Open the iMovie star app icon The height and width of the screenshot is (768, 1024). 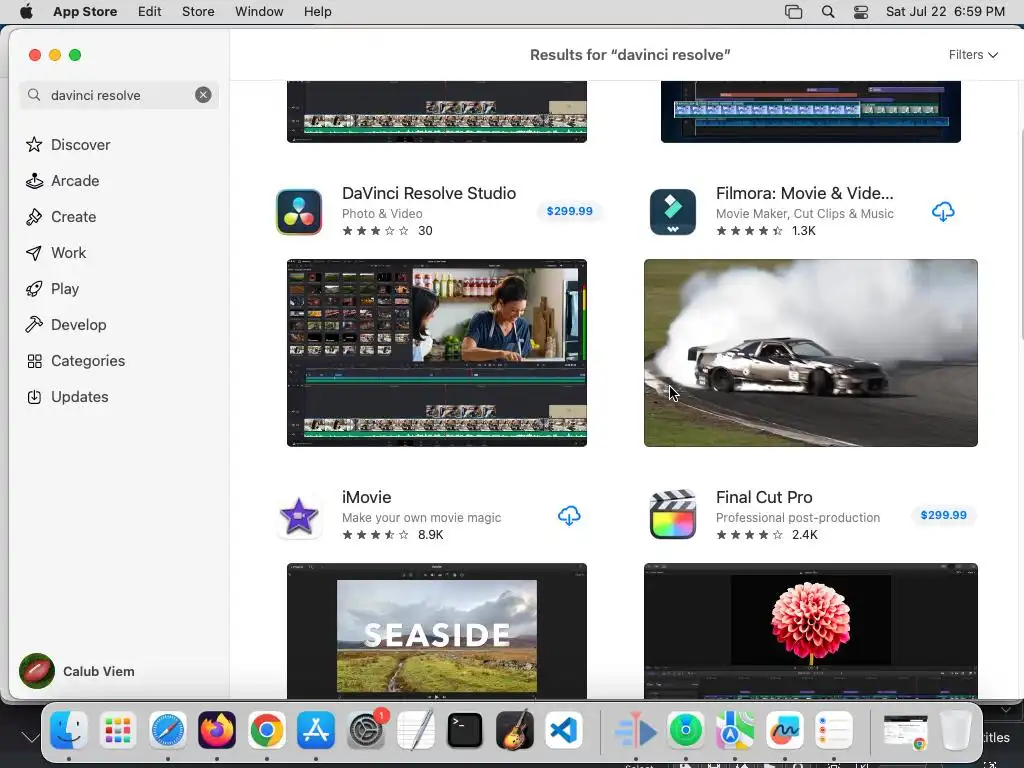click(x=299, y=516)
